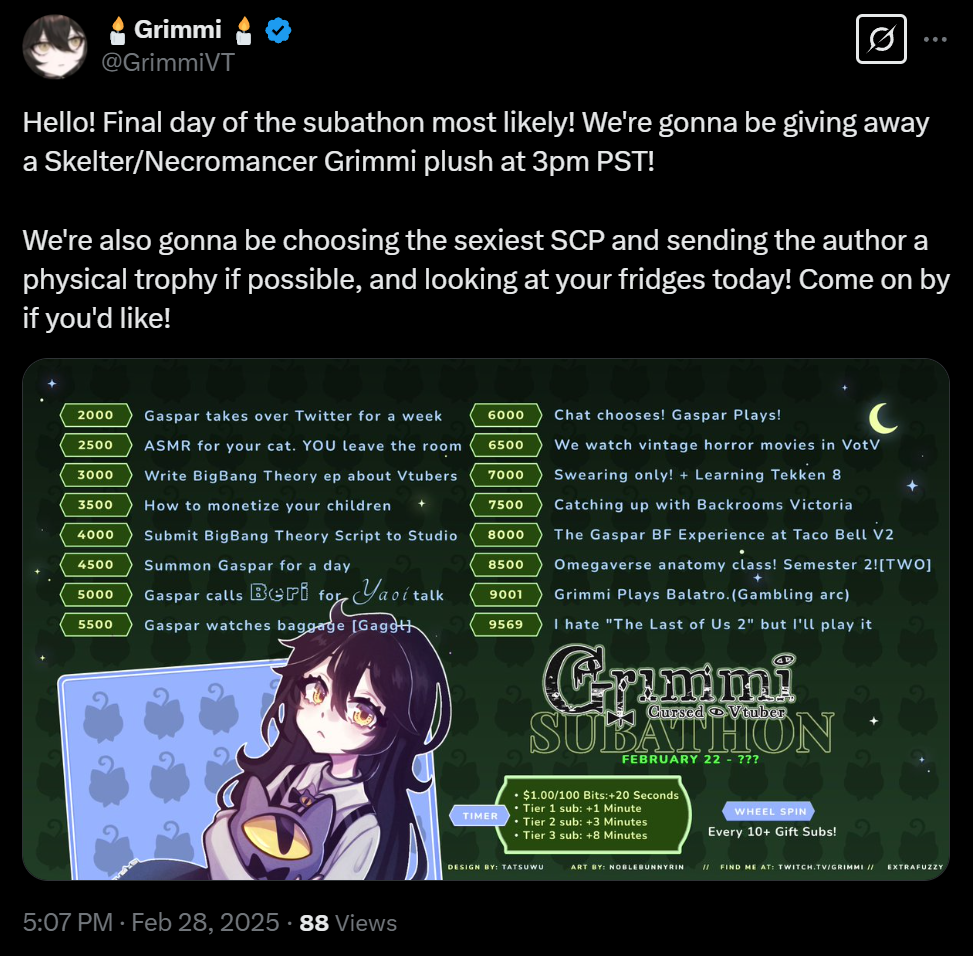Image resolution: width=973 pixels, height=956 pixels.
Task: Click the 2000 goal badge
Action: (x=96, y=415)
